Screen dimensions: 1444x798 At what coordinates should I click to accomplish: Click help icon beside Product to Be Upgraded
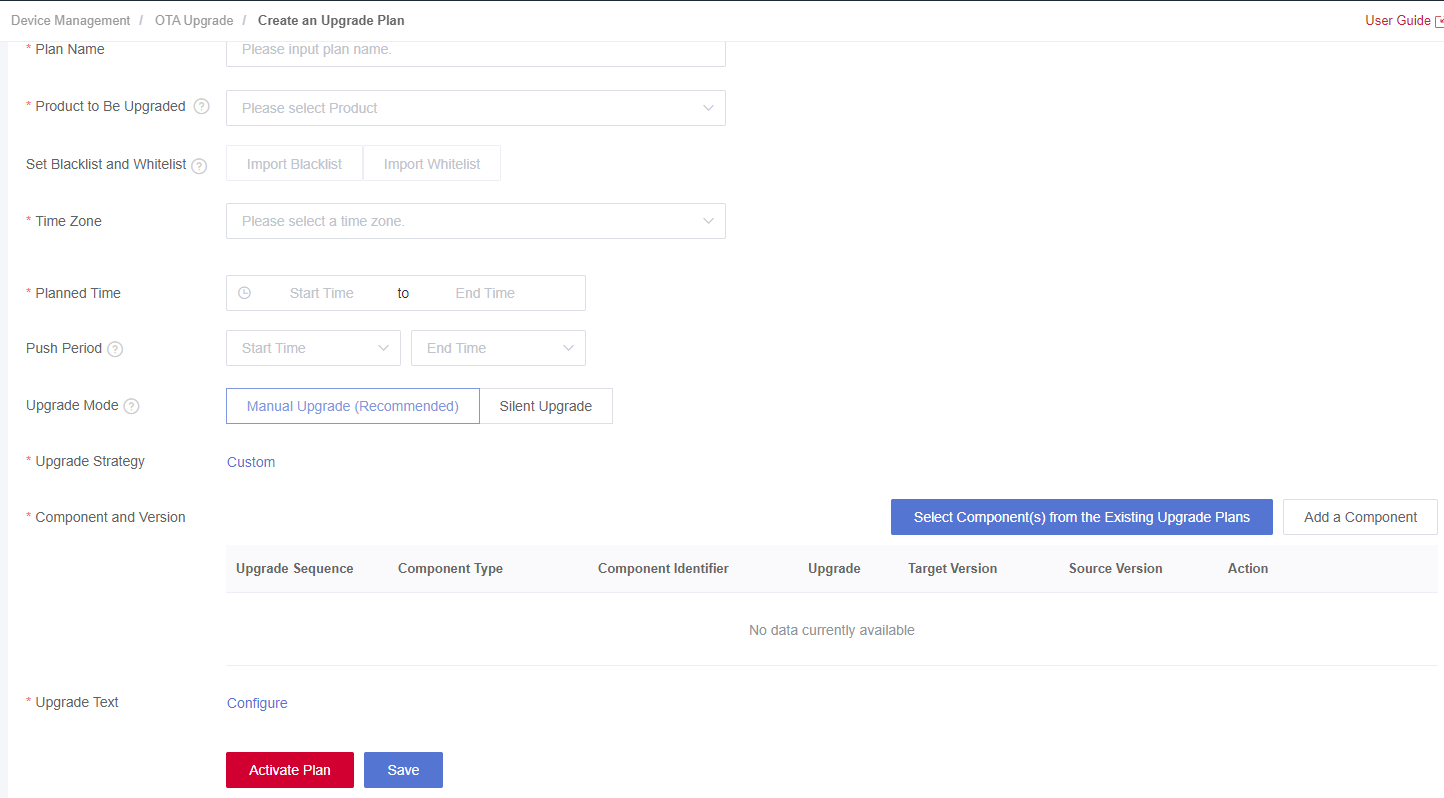point(202,107)
